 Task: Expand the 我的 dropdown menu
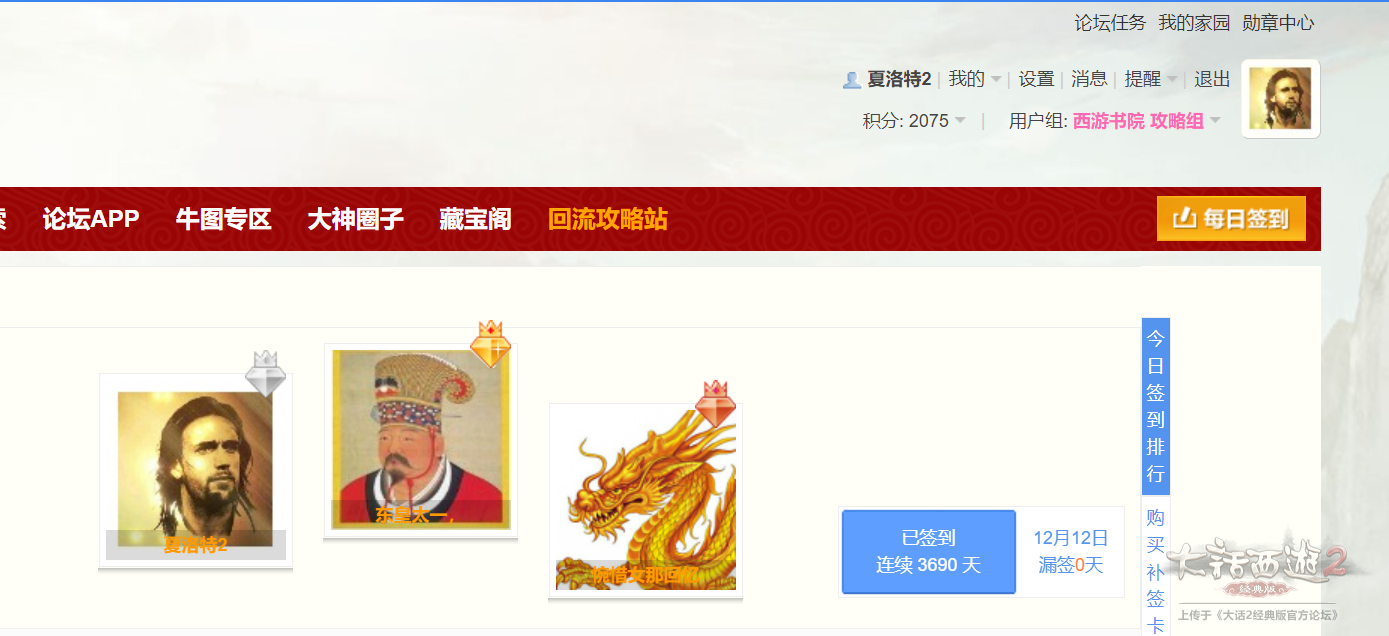pyautogui.click(x=975, y=79)
